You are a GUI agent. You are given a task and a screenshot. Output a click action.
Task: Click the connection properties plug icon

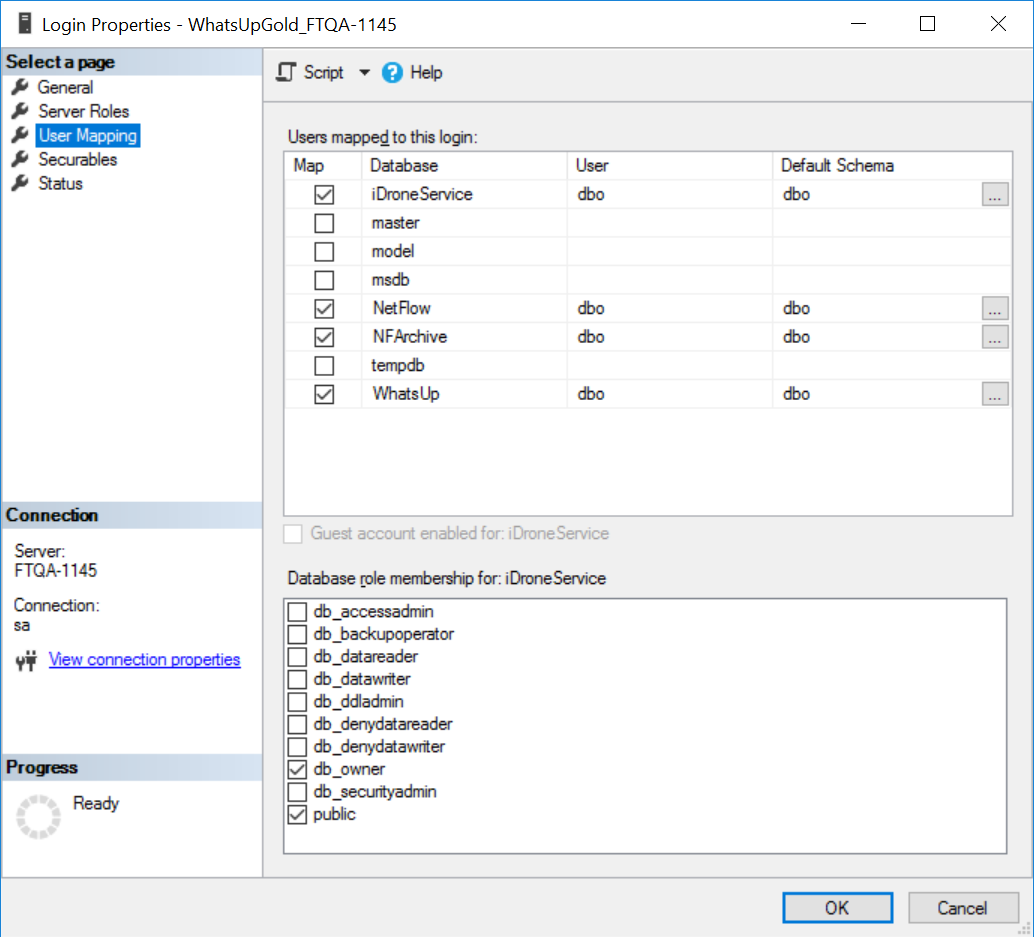27,660
